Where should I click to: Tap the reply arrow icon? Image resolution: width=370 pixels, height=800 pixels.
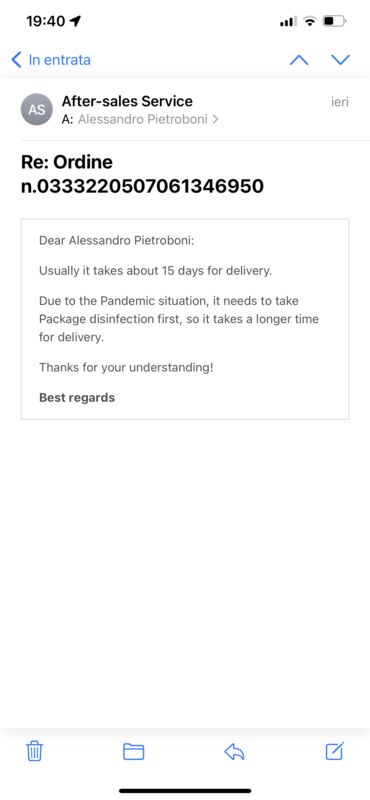[234, 752]
